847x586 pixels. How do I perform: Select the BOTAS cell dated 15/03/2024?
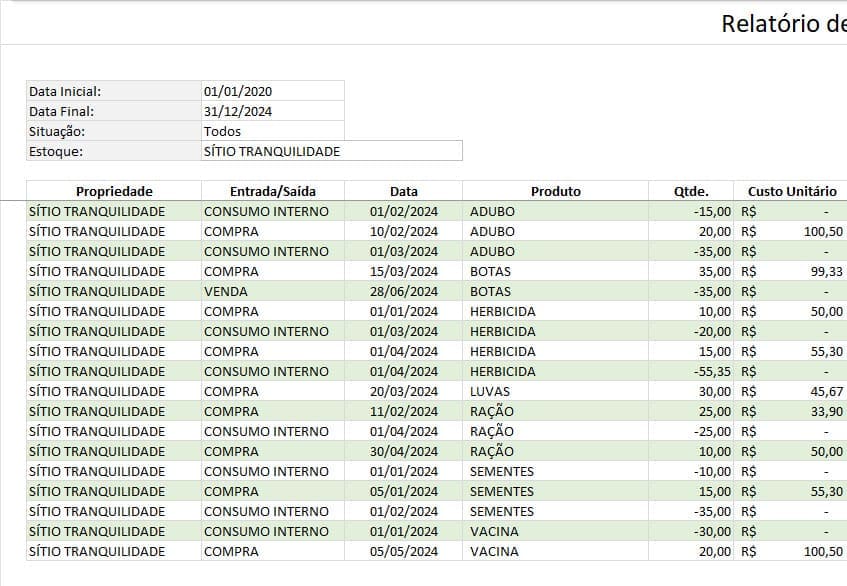(x=555, y=271)
